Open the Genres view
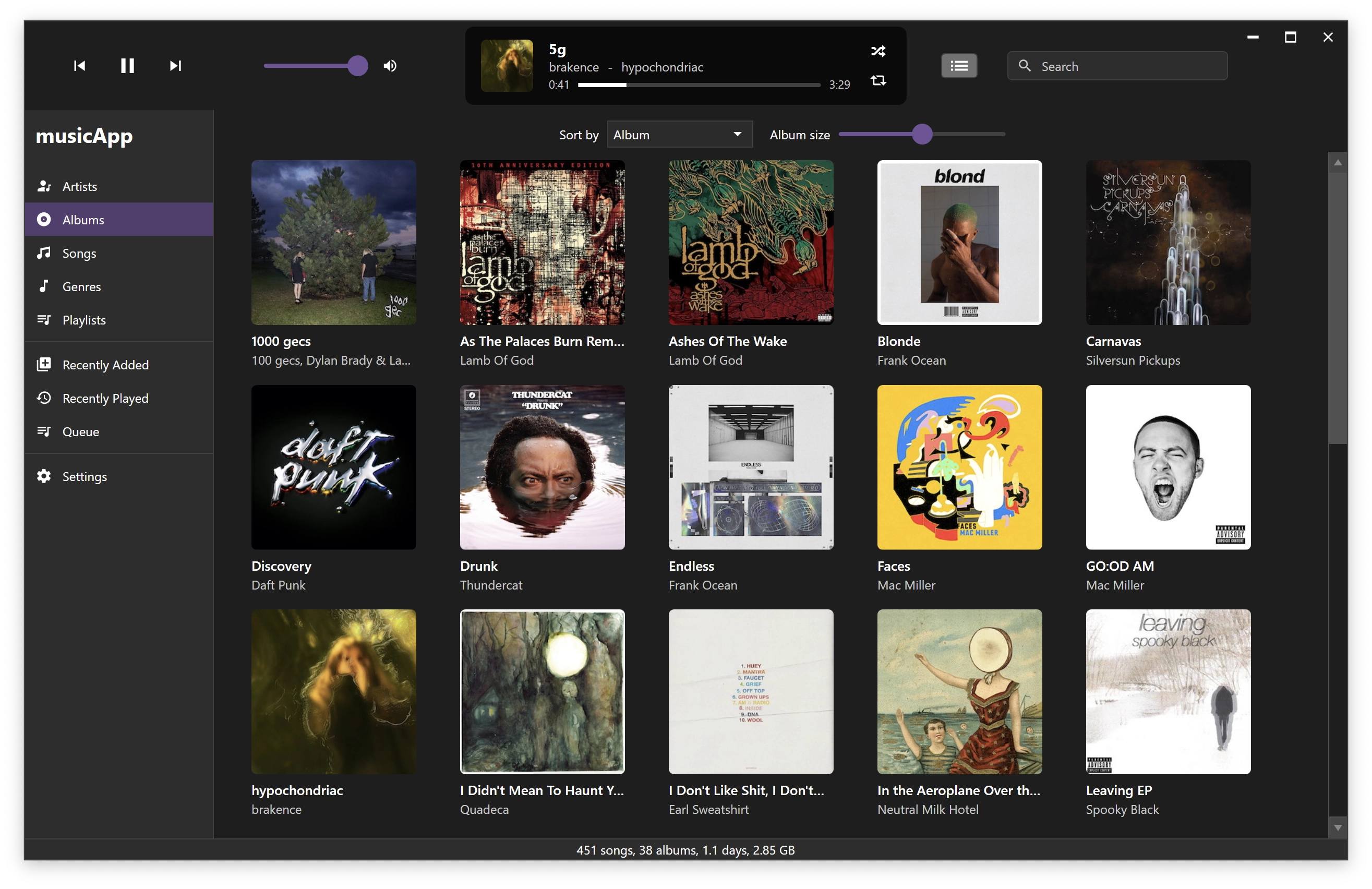Viewport: 1372px width, 889px height. (119, 286)
